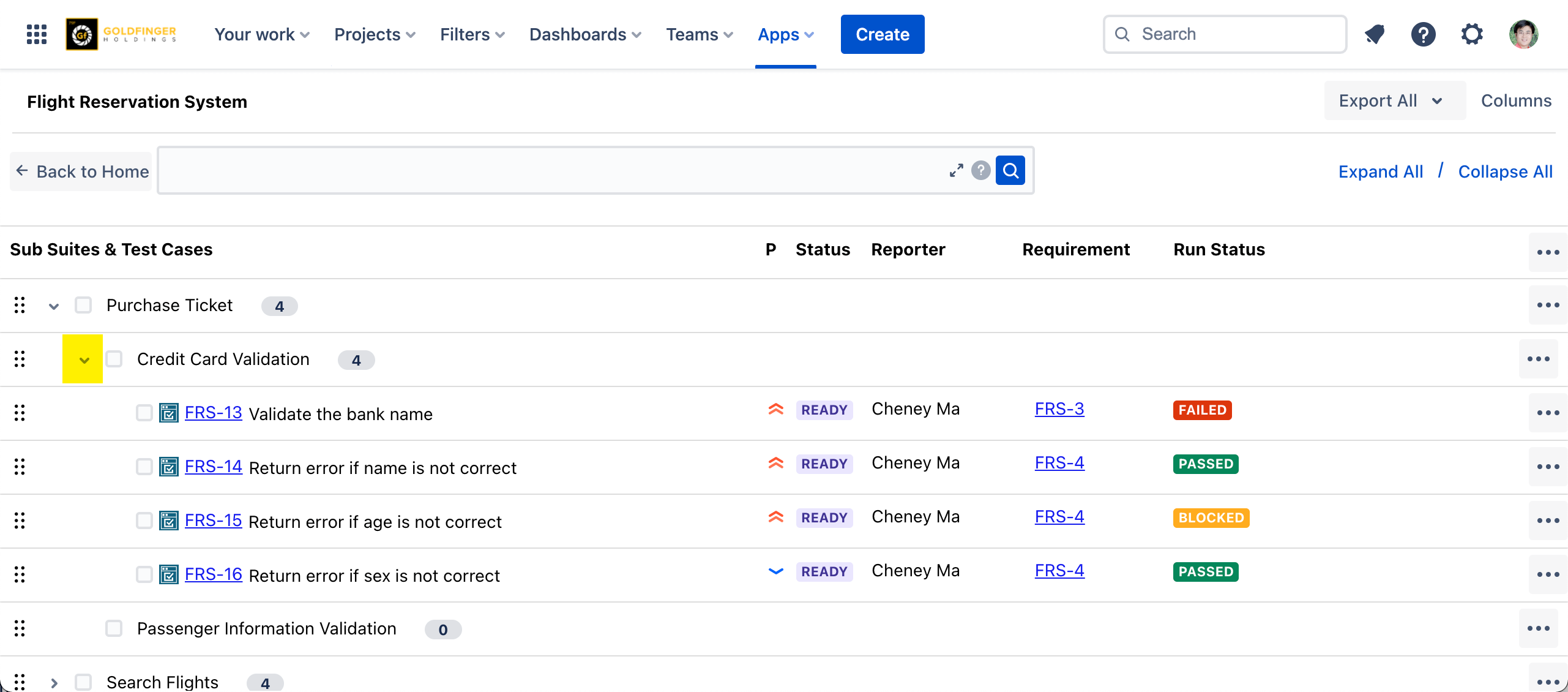Screen dimensions: 1568x692
Task: Open the help question mark icon
Action: coord(1424,34)
